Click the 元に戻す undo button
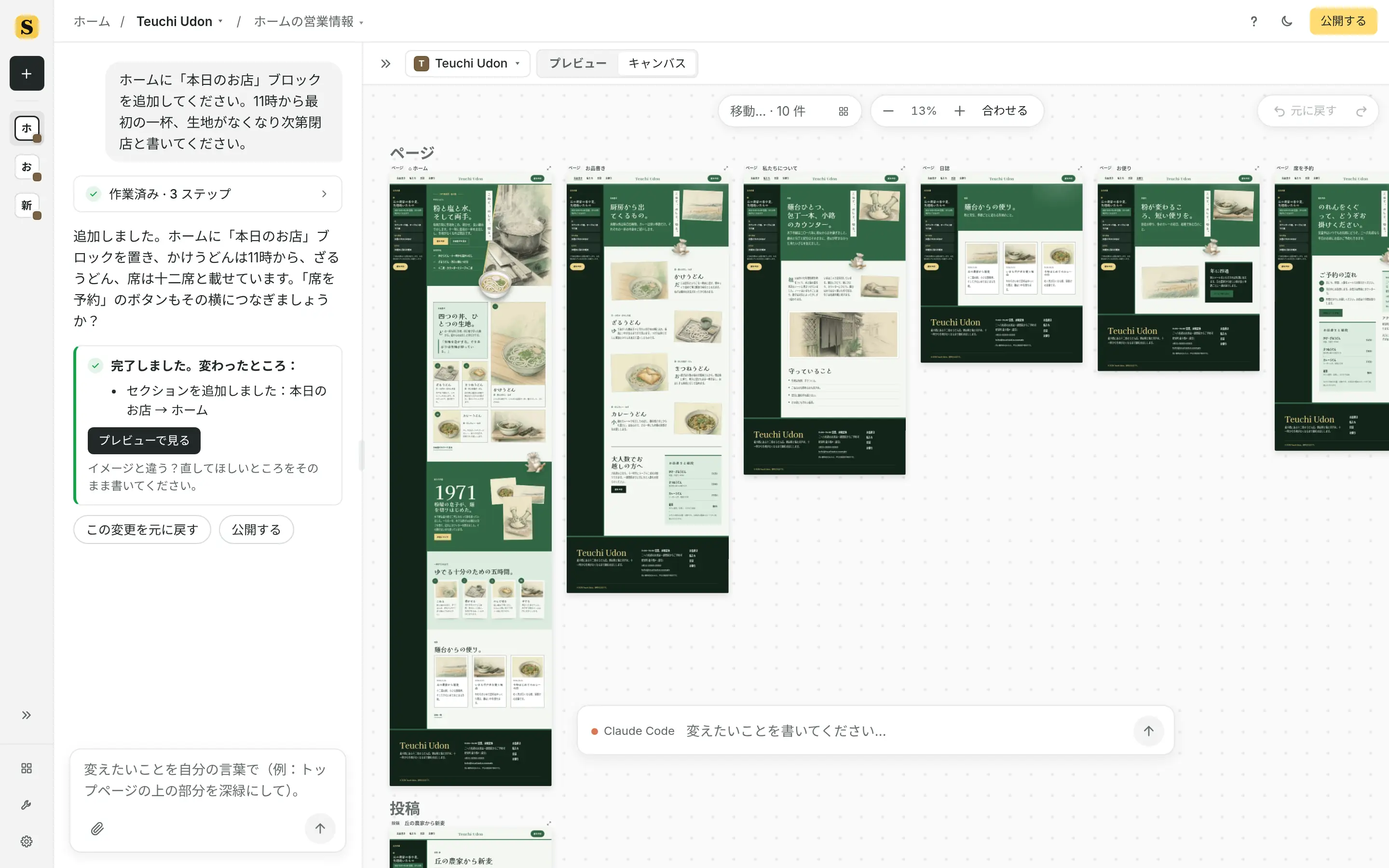Image resolution: width=1389 pixels, height=868 pixels. 1306,111
